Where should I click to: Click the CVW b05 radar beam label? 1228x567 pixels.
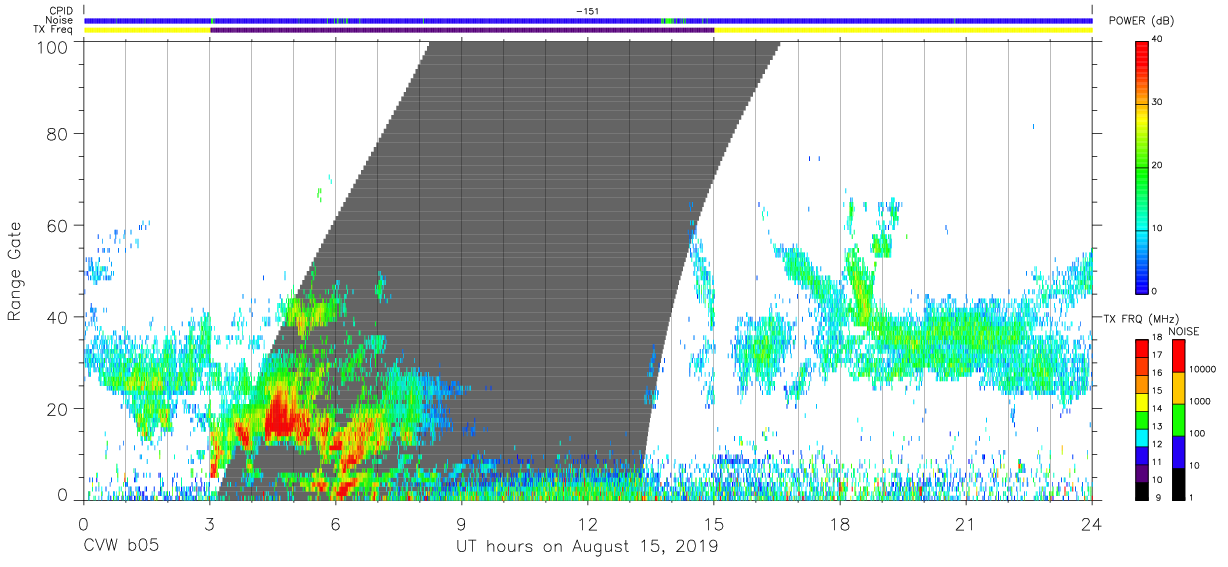121,546
